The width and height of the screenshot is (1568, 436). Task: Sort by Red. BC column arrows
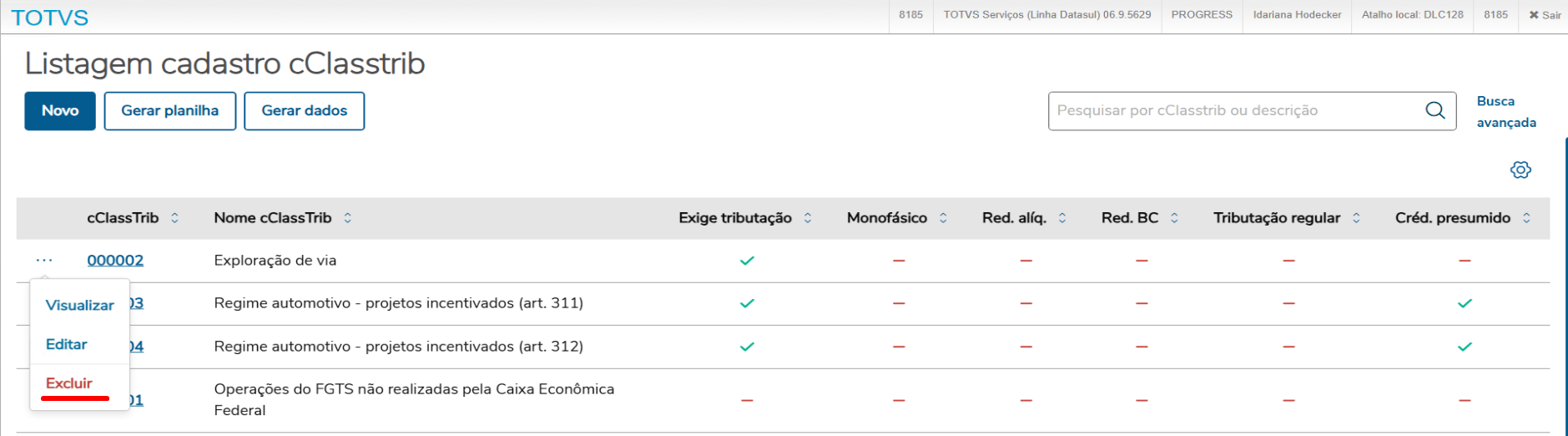tap(1174, 218)
